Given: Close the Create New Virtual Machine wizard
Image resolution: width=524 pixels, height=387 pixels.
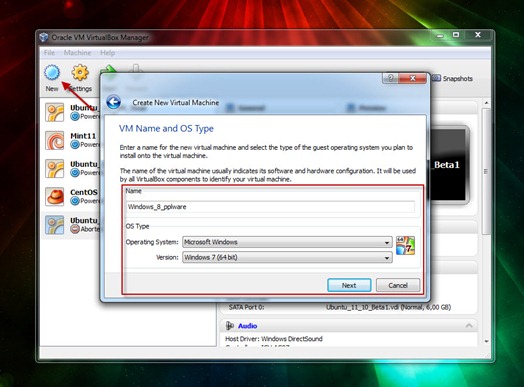Looking at the screenshot, I should [x=413, y=78].
